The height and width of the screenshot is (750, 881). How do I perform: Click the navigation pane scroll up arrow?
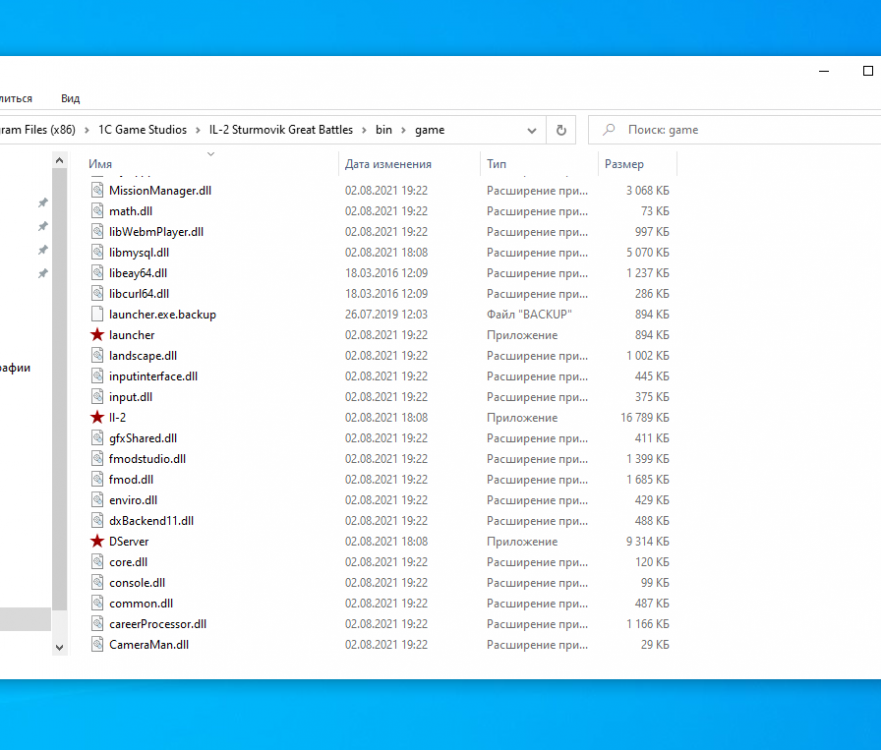point(60,161)
